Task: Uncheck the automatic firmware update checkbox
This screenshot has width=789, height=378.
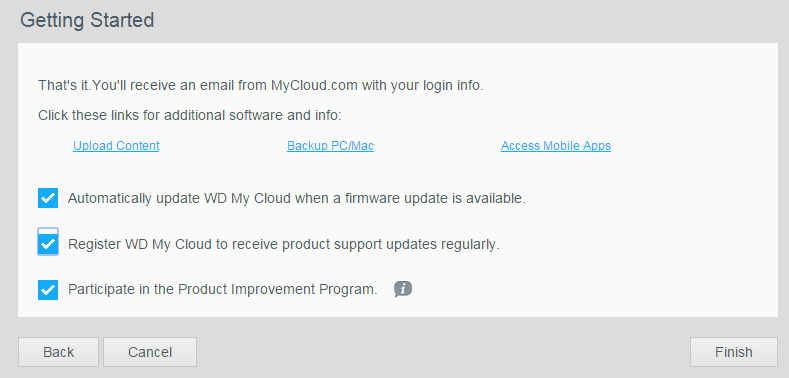Action: pyautogui.click(x=48, y=198)
